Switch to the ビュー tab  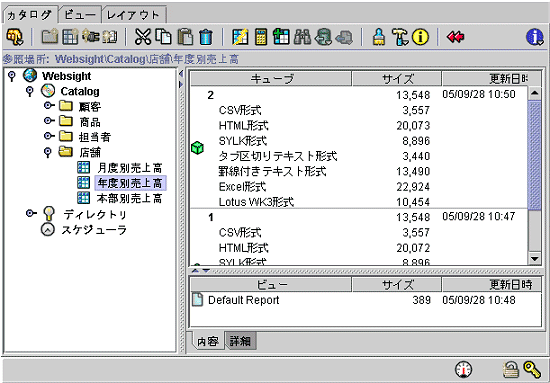click(x=80, y=15)
